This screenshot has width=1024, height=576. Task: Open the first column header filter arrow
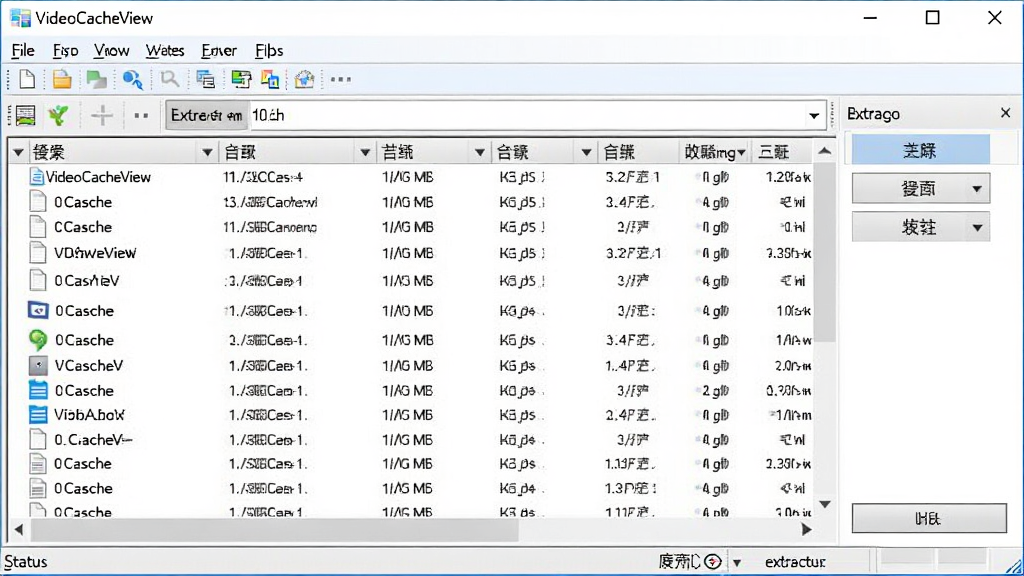(207, 153)
